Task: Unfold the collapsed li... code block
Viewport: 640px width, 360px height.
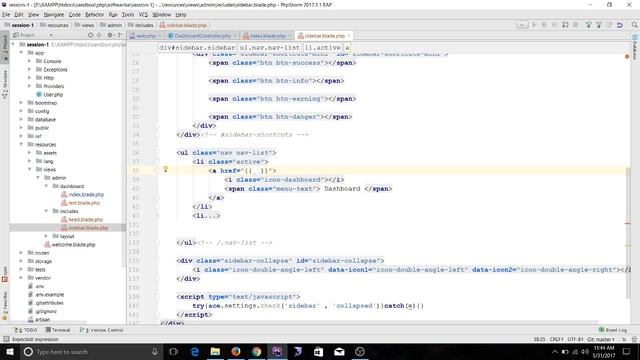Action: click(x=206, y=216)
